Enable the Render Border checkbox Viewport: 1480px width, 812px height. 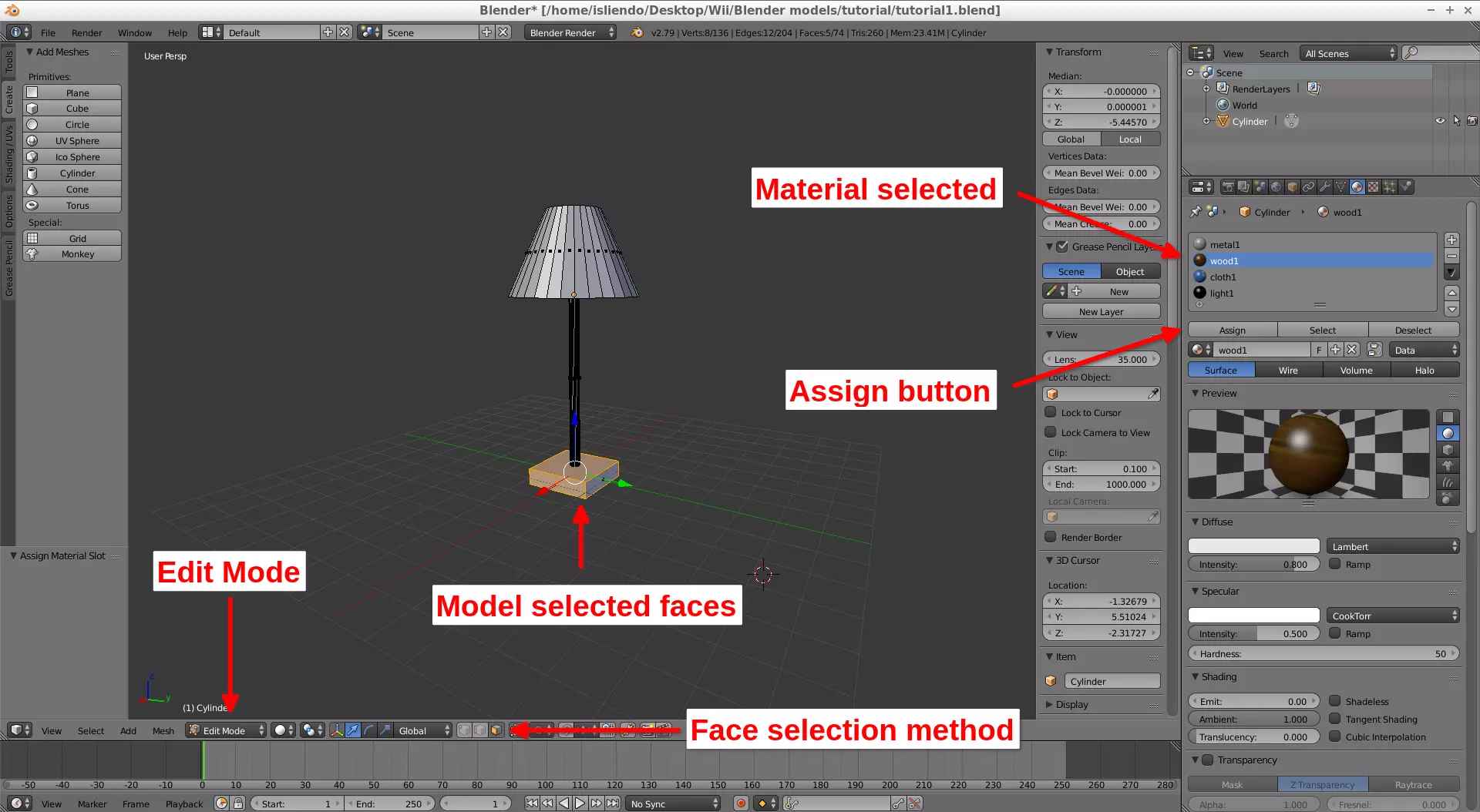point(1050,537)
